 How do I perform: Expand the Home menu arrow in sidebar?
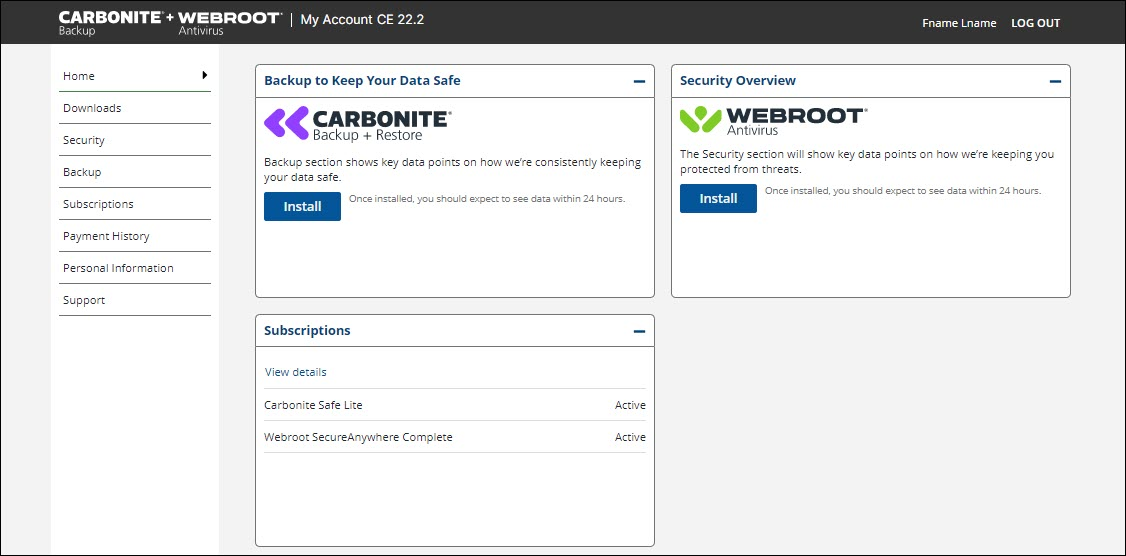(x=205, y=75)
